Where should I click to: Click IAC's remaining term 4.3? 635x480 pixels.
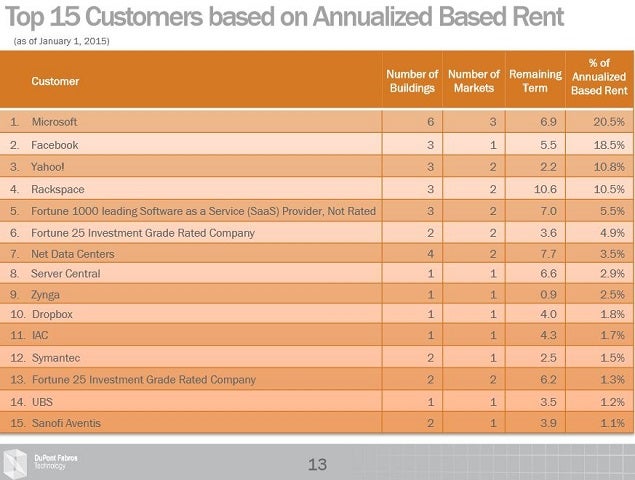[x=548, y=335]
